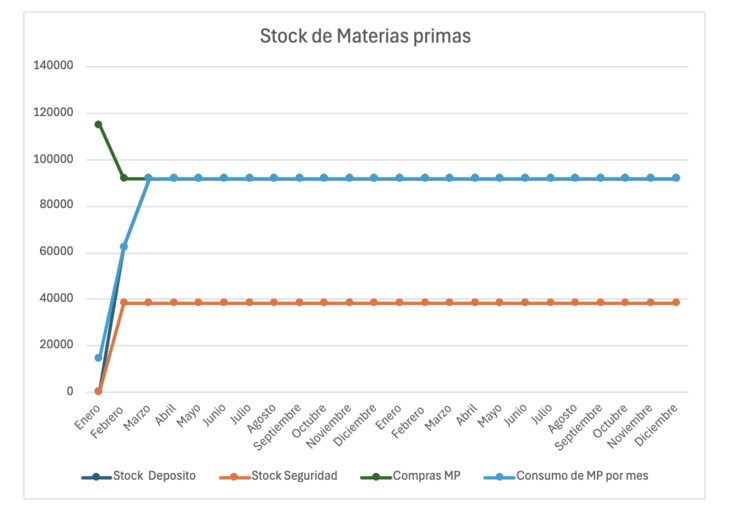742x510 pixels.
Task: Click the dark blue Stock Deposito legend marker
Action: point(97,476)
